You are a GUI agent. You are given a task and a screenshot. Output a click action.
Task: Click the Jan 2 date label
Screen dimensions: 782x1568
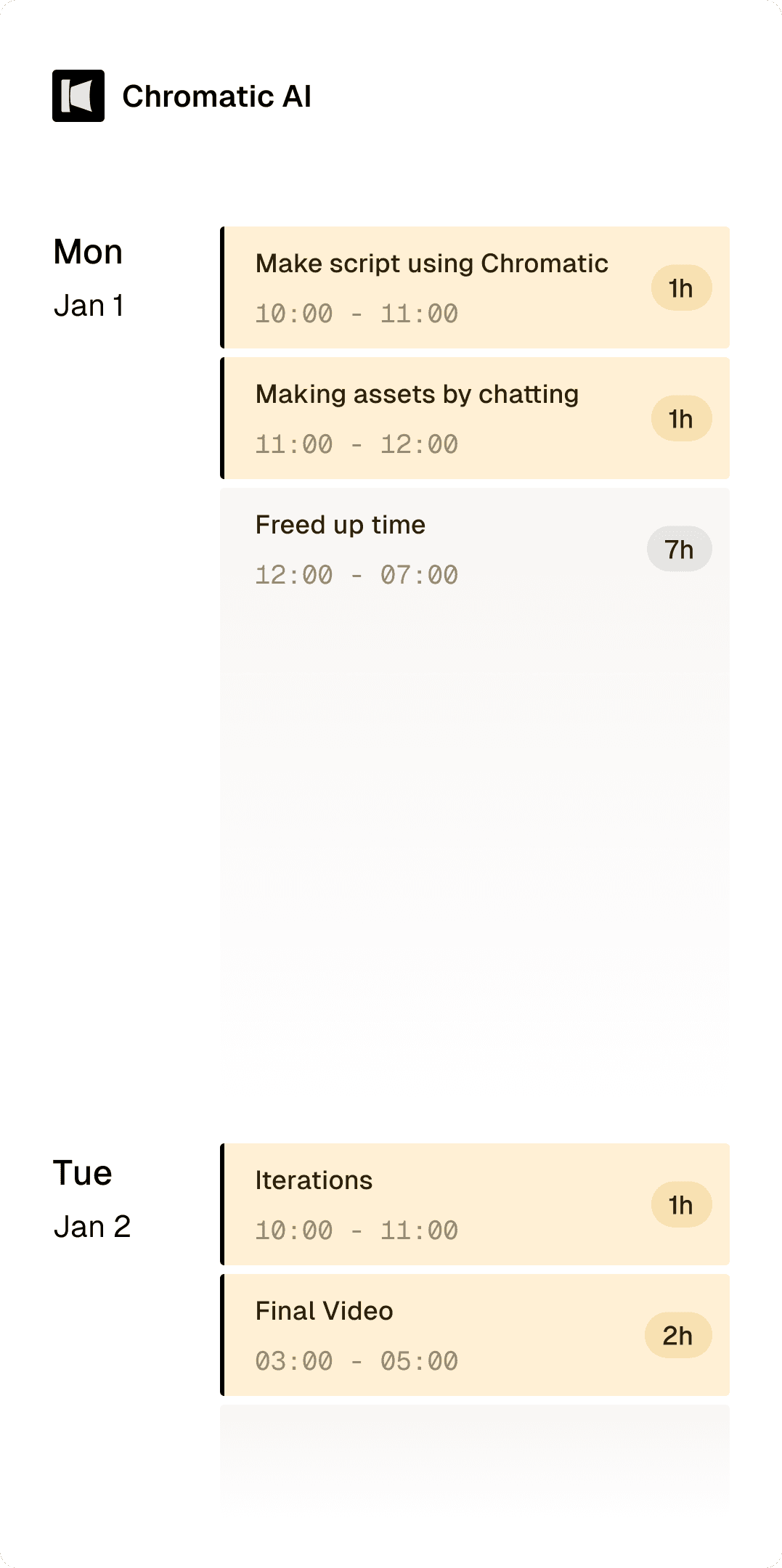coord(92,1227)
